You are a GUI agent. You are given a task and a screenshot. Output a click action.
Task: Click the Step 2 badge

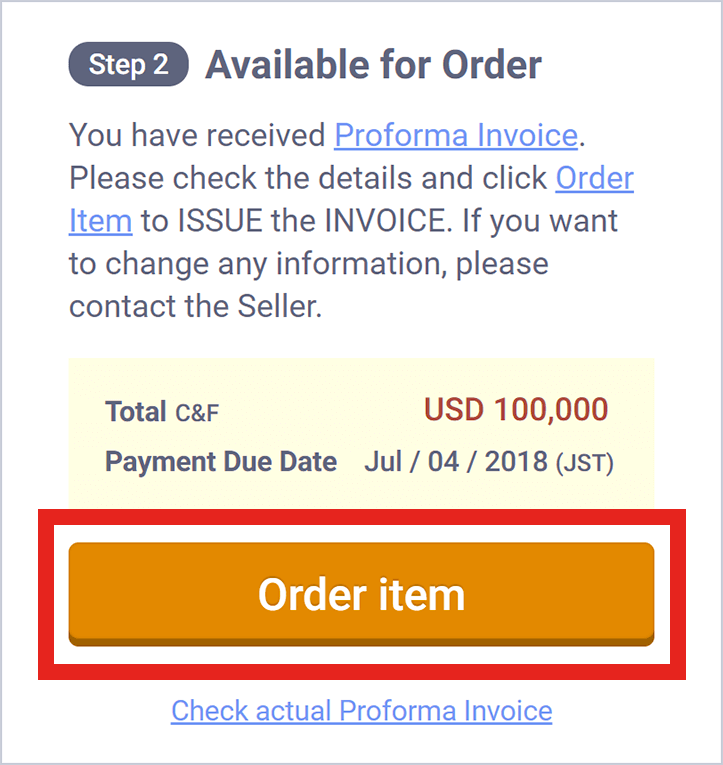[128, 66]
